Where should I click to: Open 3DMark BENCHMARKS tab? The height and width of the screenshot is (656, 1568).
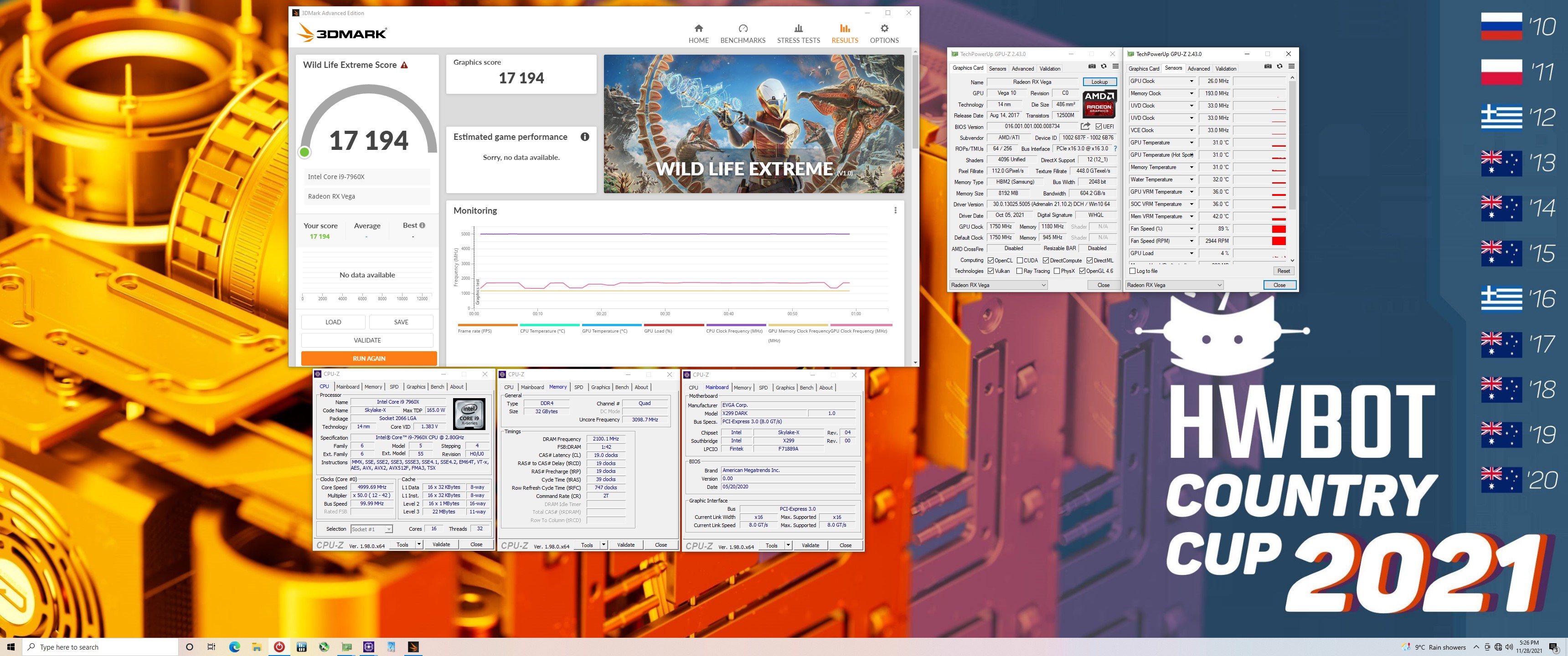pyautogui.click(x=743, y=34)
